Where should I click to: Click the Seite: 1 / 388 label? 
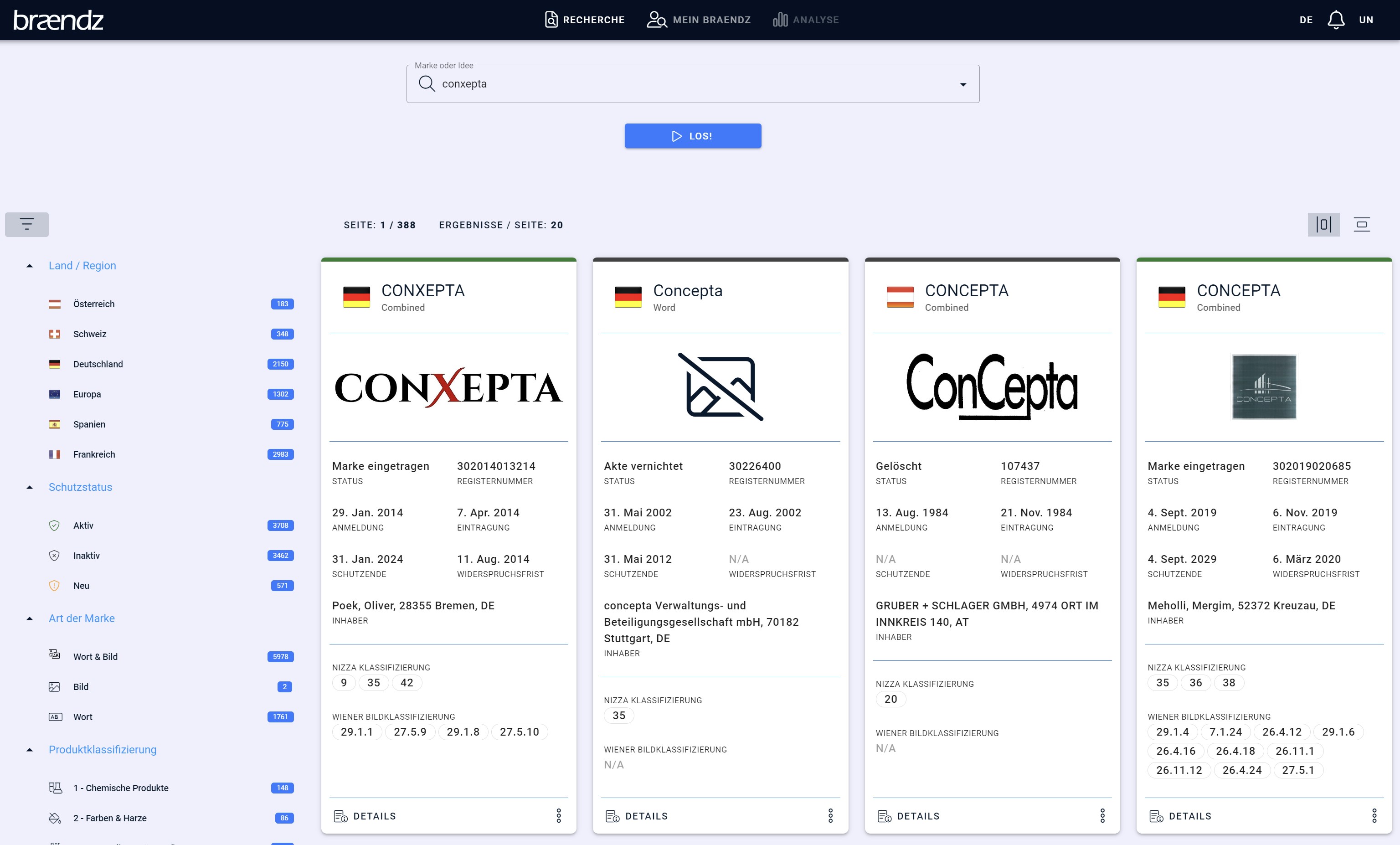[x=380, y=225]
